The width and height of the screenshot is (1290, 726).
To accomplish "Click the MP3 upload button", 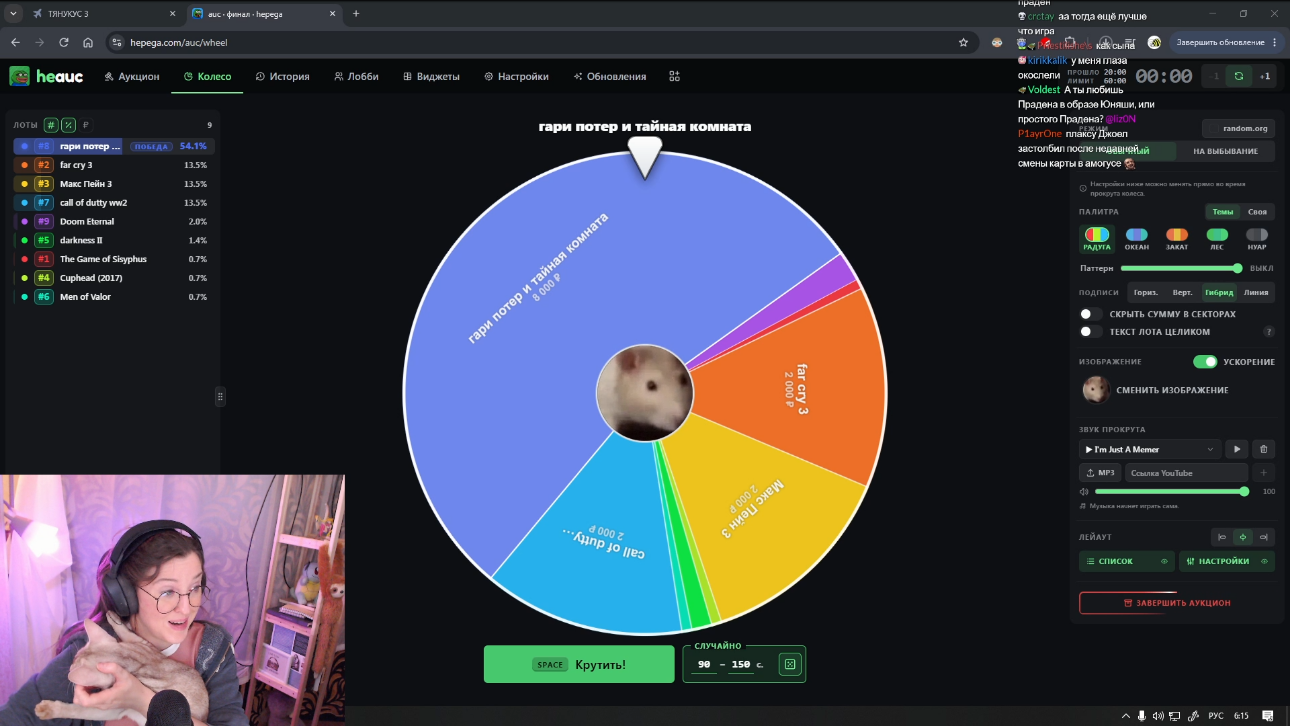I will pos(1100,473).
